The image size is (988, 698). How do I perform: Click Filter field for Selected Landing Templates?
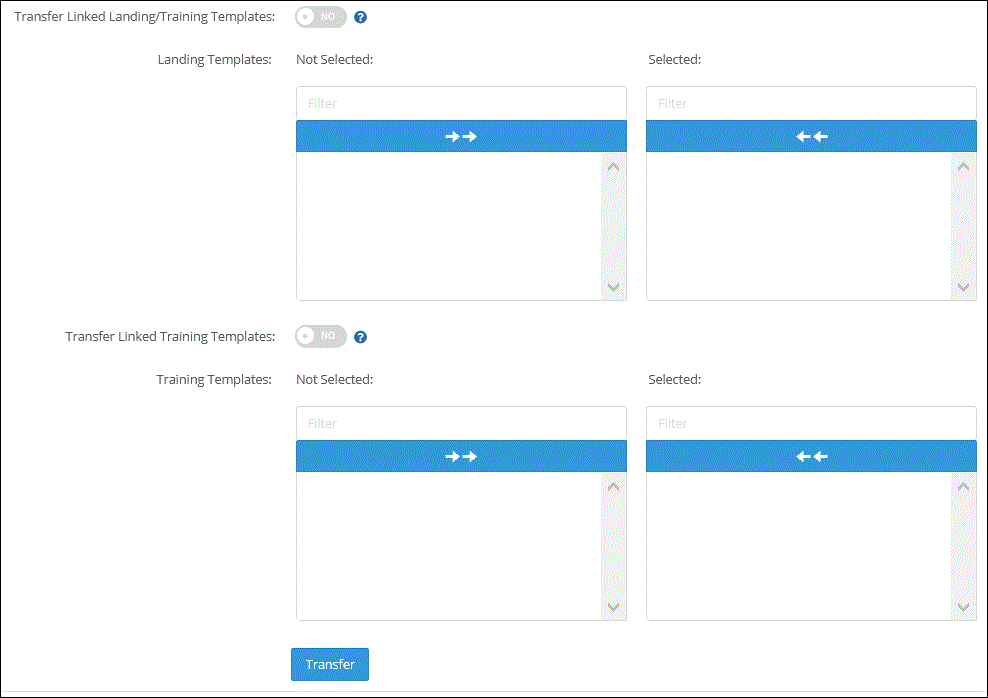[x=811, y=103]
